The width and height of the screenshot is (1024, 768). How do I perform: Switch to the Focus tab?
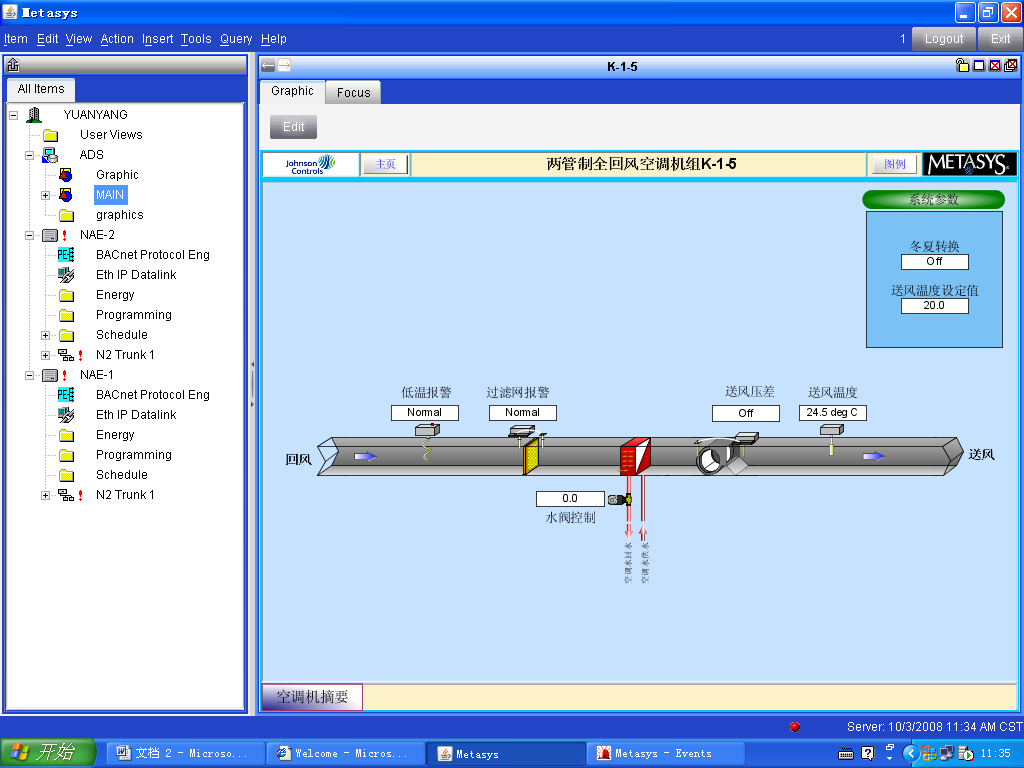pyautogui.click(x=353, y=92)
